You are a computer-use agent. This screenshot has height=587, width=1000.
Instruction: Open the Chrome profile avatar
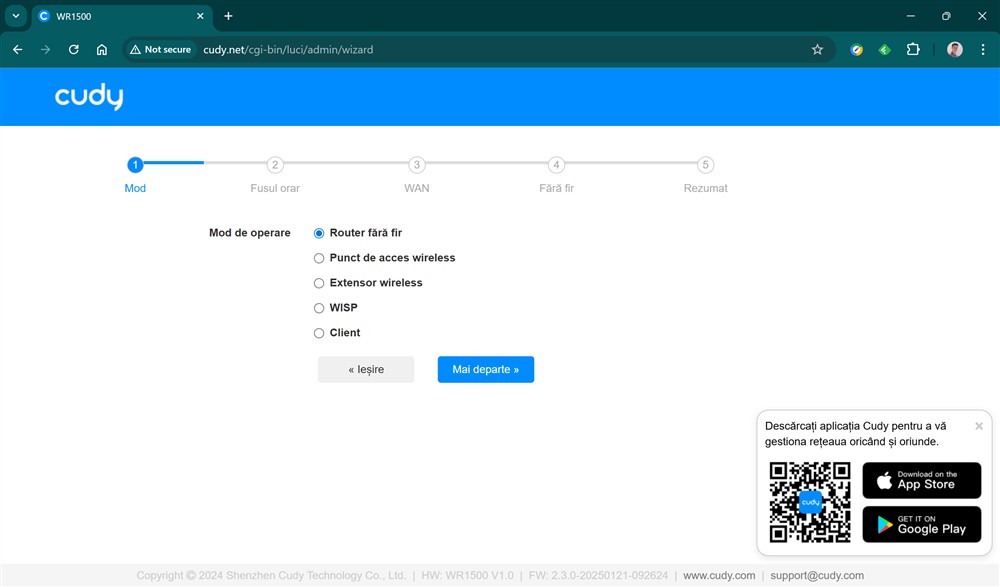tap(954, 49)
